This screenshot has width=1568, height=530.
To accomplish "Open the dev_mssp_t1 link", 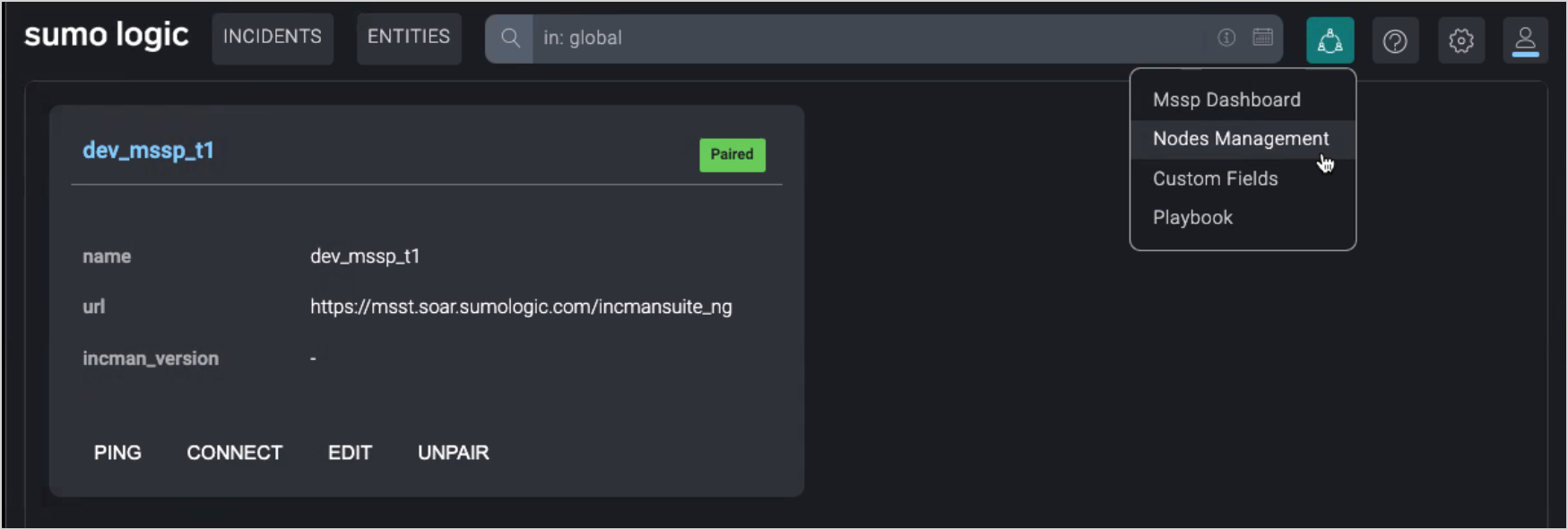I will coord(149,150).
